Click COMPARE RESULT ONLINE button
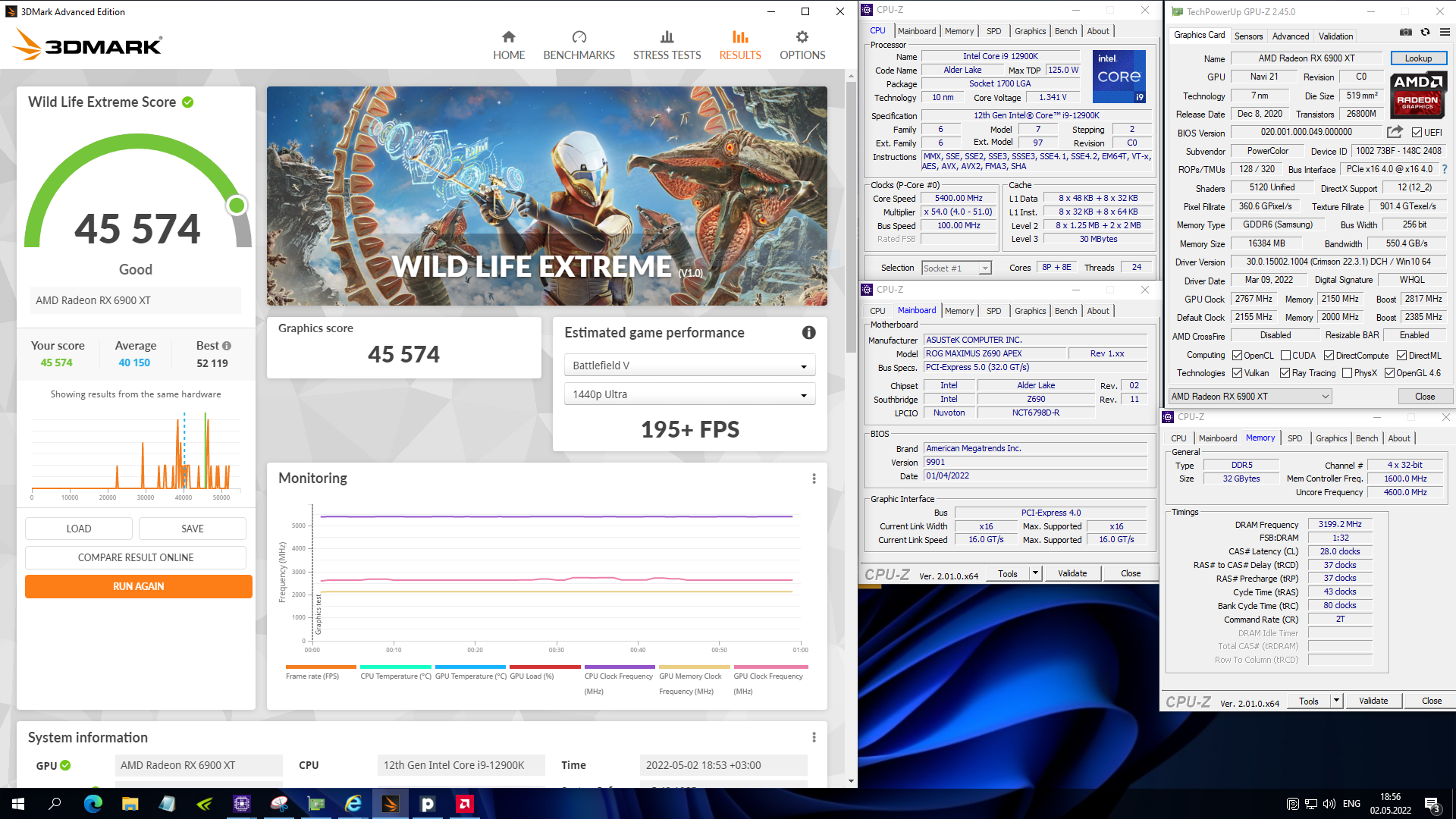This screenshot has width=1456, height=819. 136,557
